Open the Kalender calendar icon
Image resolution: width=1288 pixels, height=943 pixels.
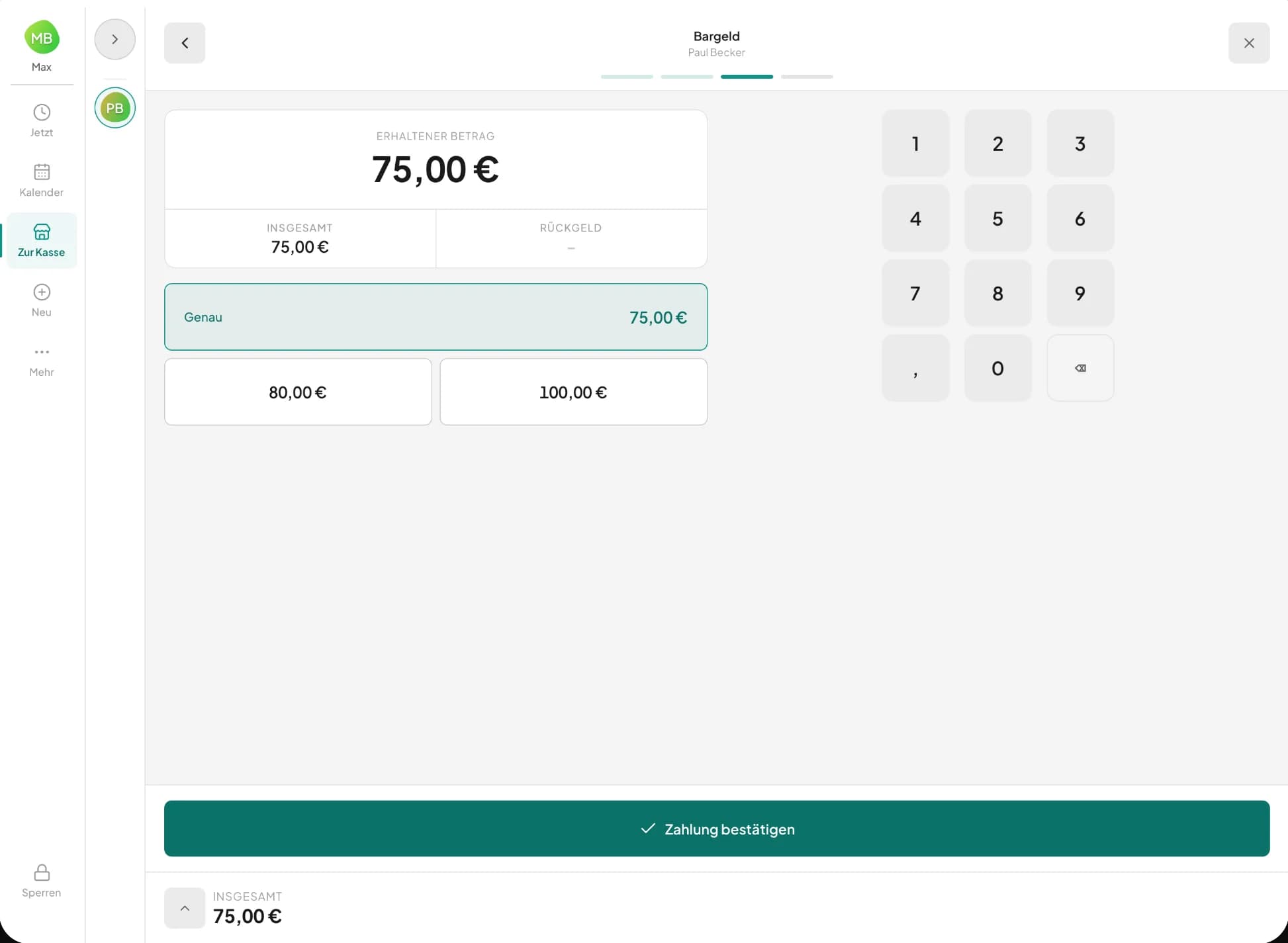pos(42,172)
